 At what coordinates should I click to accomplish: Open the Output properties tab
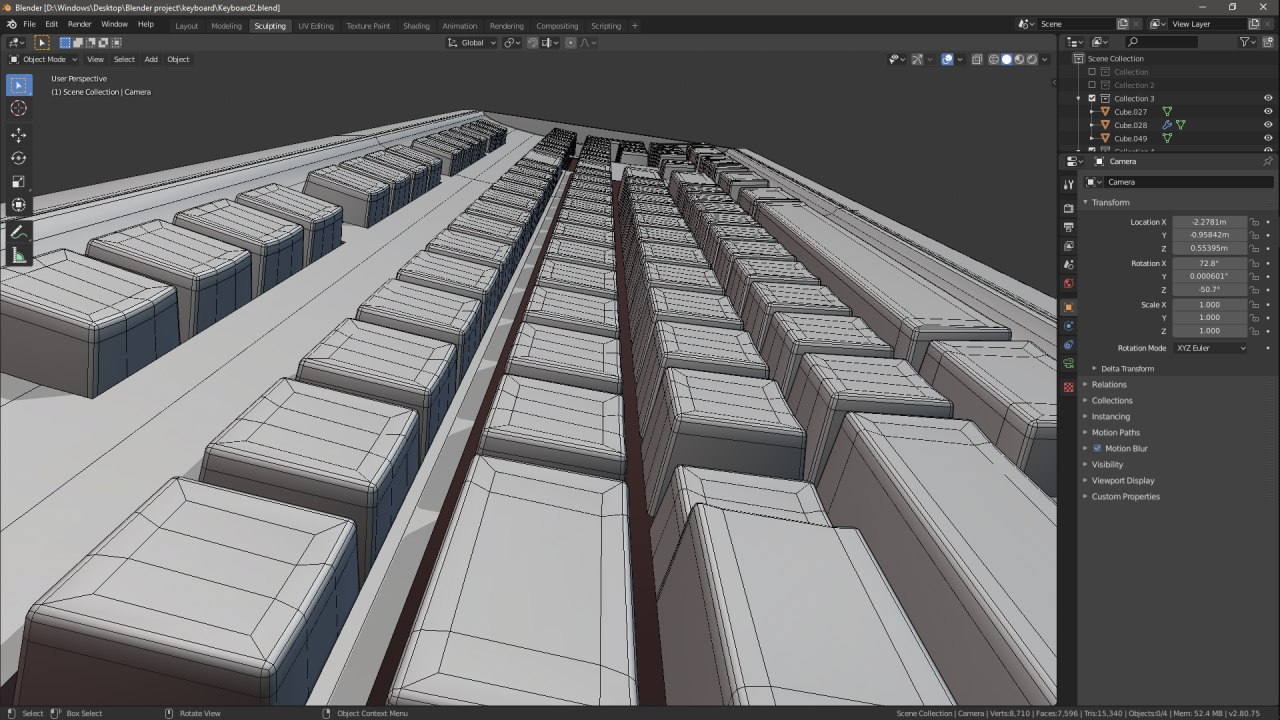click(x=1068, y=227)
